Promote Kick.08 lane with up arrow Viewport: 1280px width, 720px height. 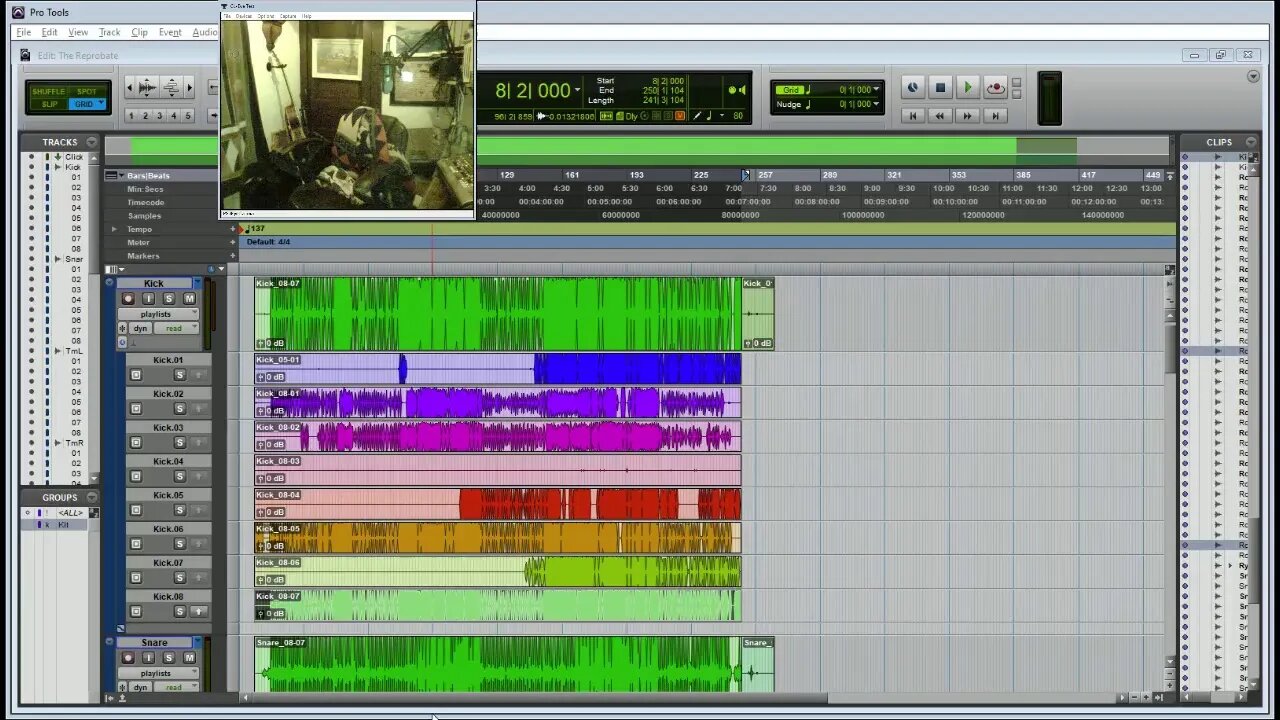click(198, 611)
